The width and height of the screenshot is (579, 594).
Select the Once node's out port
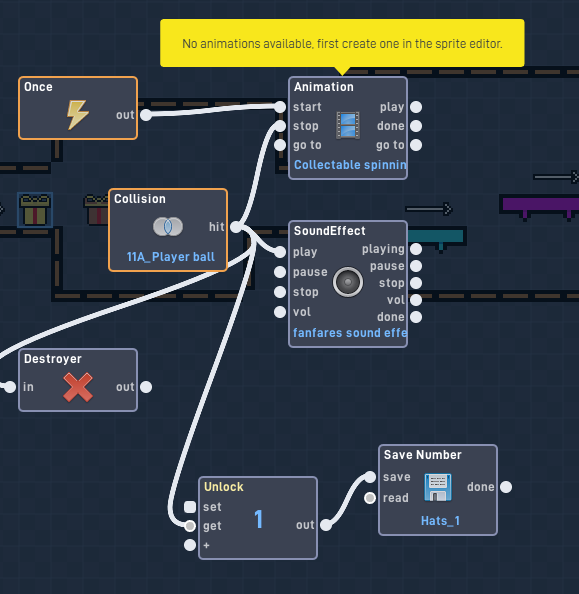(x=146, y=115)
